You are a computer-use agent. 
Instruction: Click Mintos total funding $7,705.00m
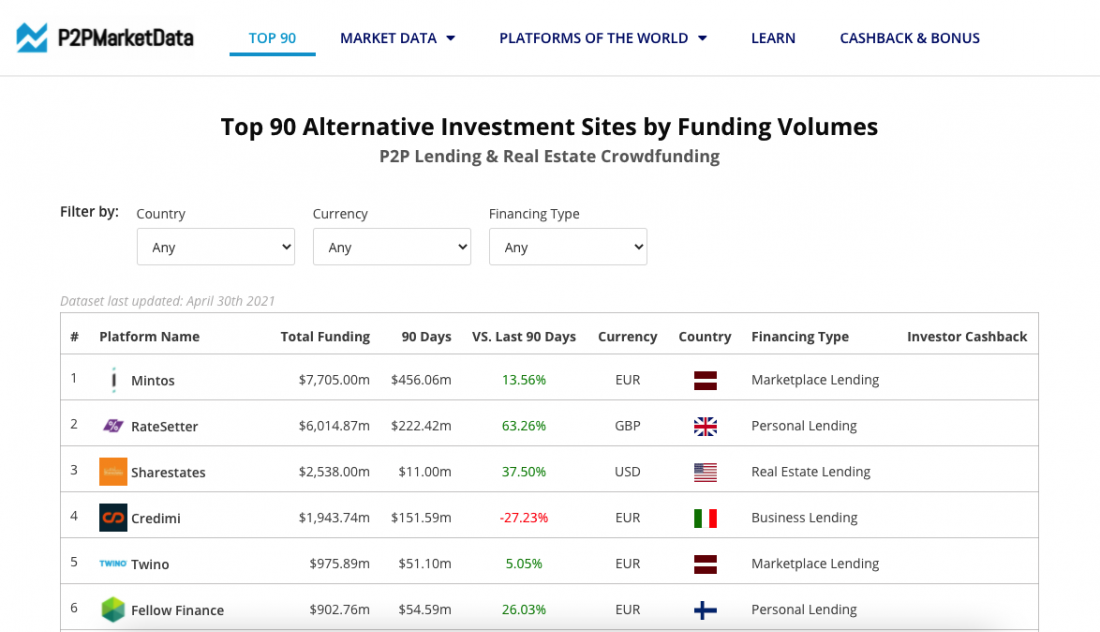pos(334,379)
